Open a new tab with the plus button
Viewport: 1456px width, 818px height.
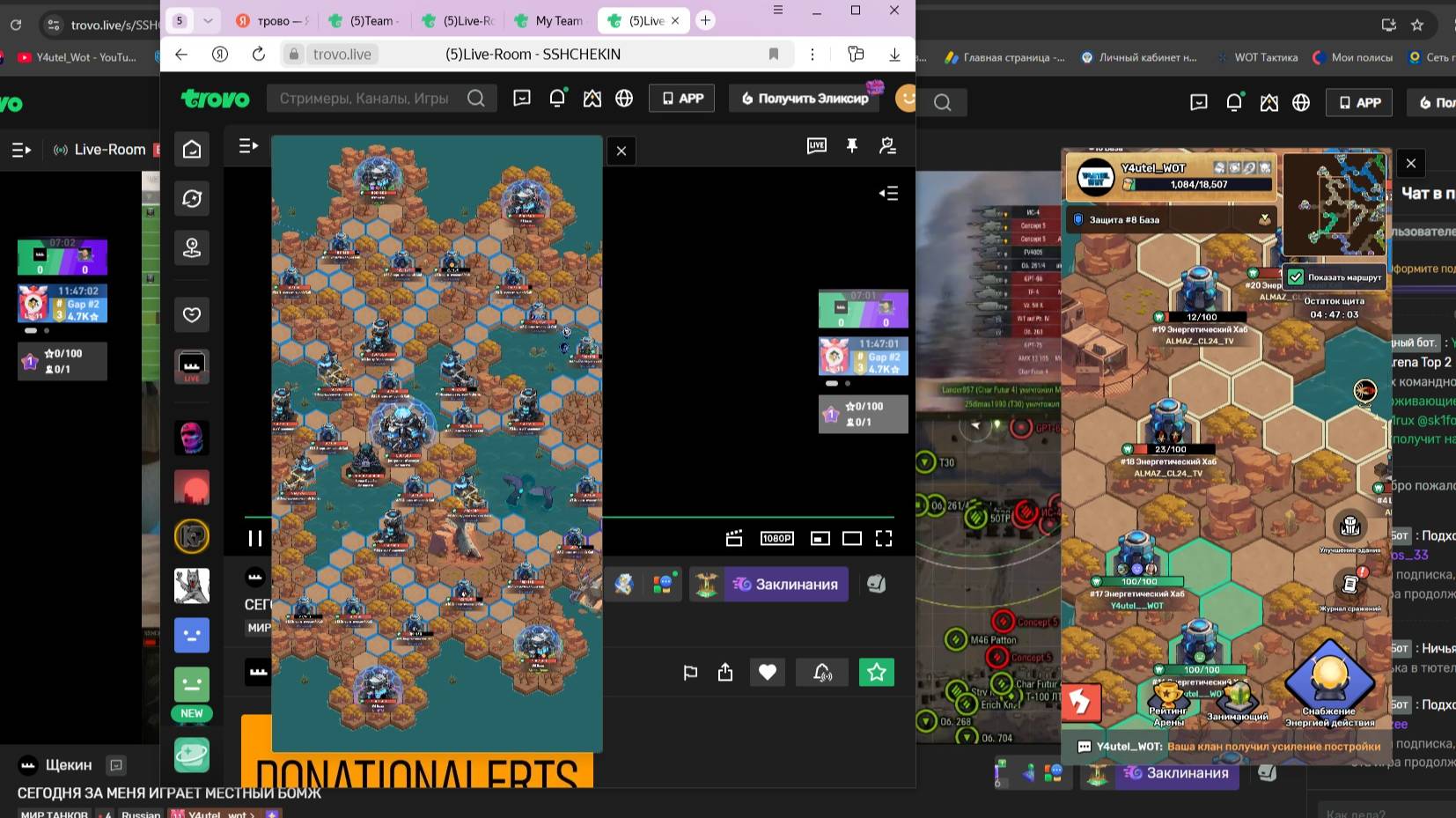click(705, 20)
